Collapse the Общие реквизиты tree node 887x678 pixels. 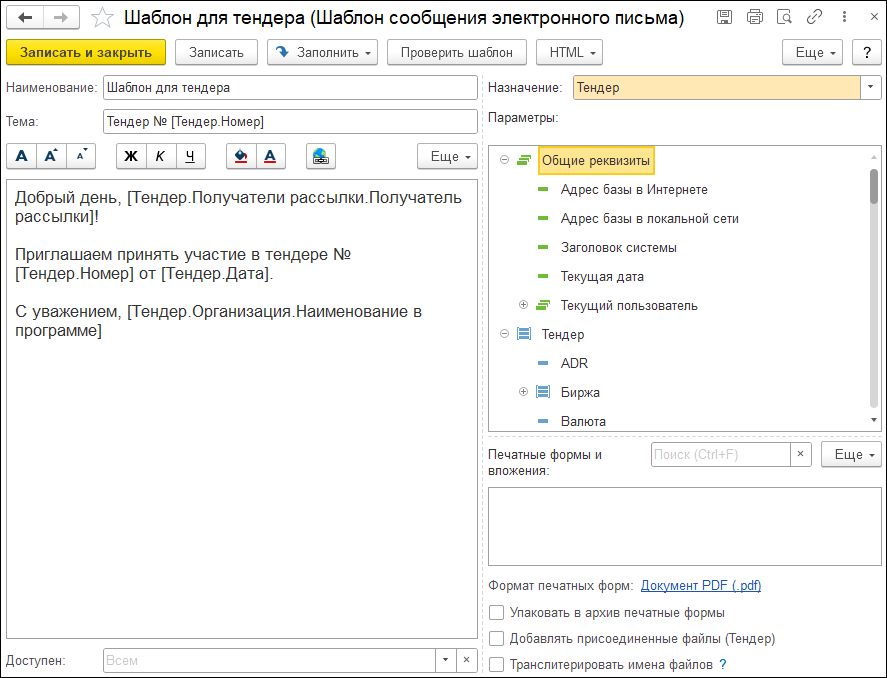[x=504, y=160]
